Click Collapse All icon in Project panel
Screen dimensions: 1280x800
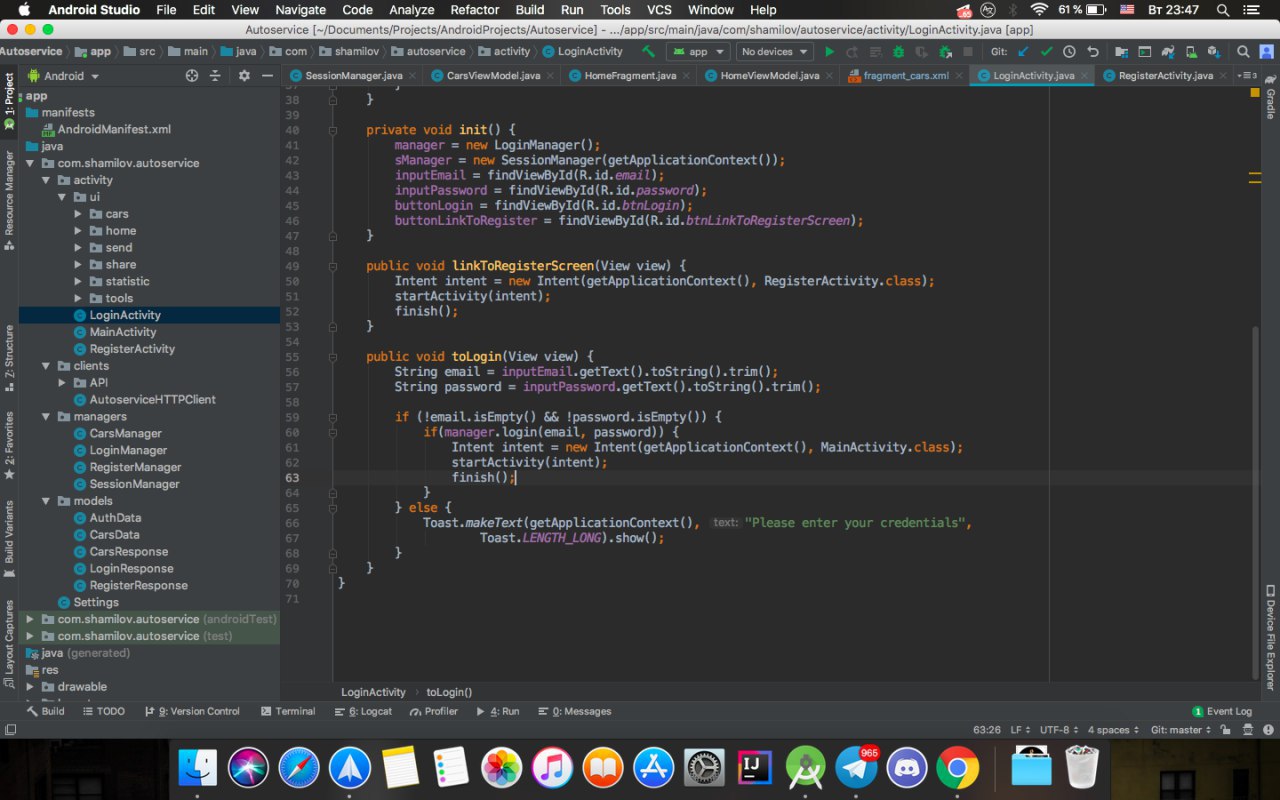click(214, 75)
